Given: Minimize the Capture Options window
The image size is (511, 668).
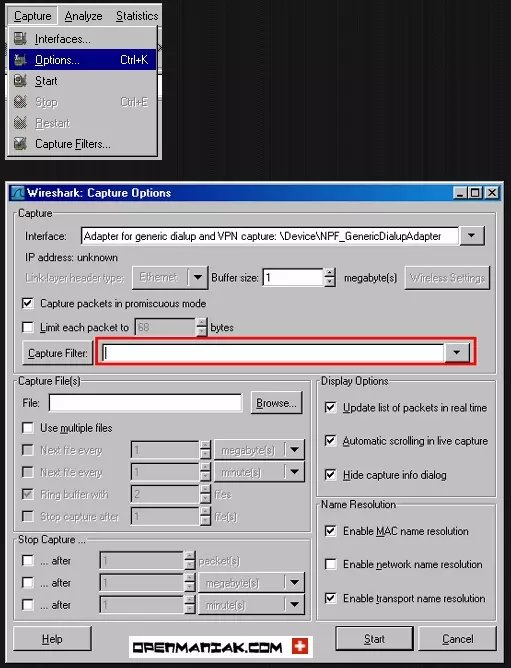Looking at the screenshot, I should click(460, 193).
